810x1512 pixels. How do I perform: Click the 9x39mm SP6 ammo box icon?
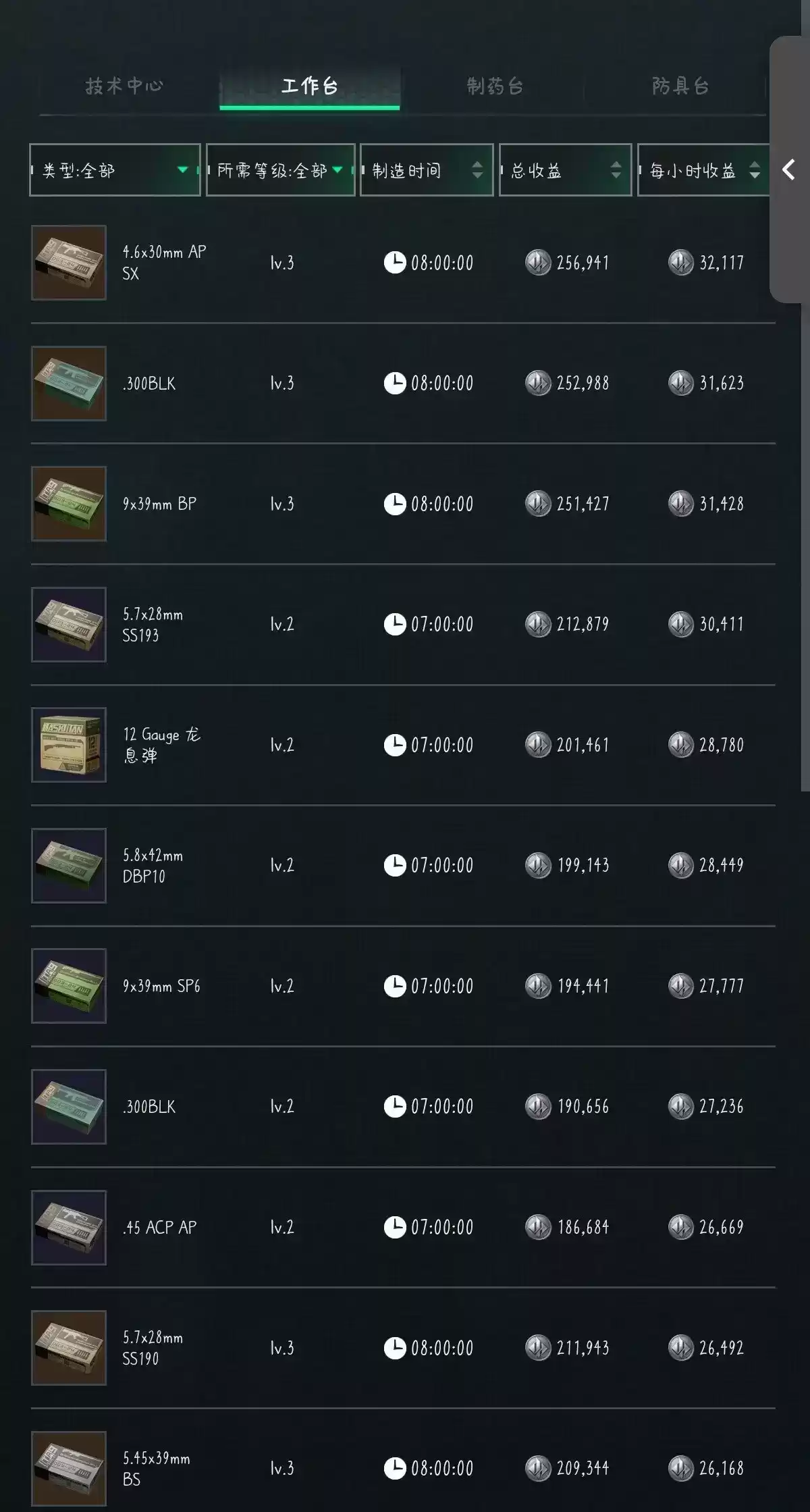tap(69, 986)
